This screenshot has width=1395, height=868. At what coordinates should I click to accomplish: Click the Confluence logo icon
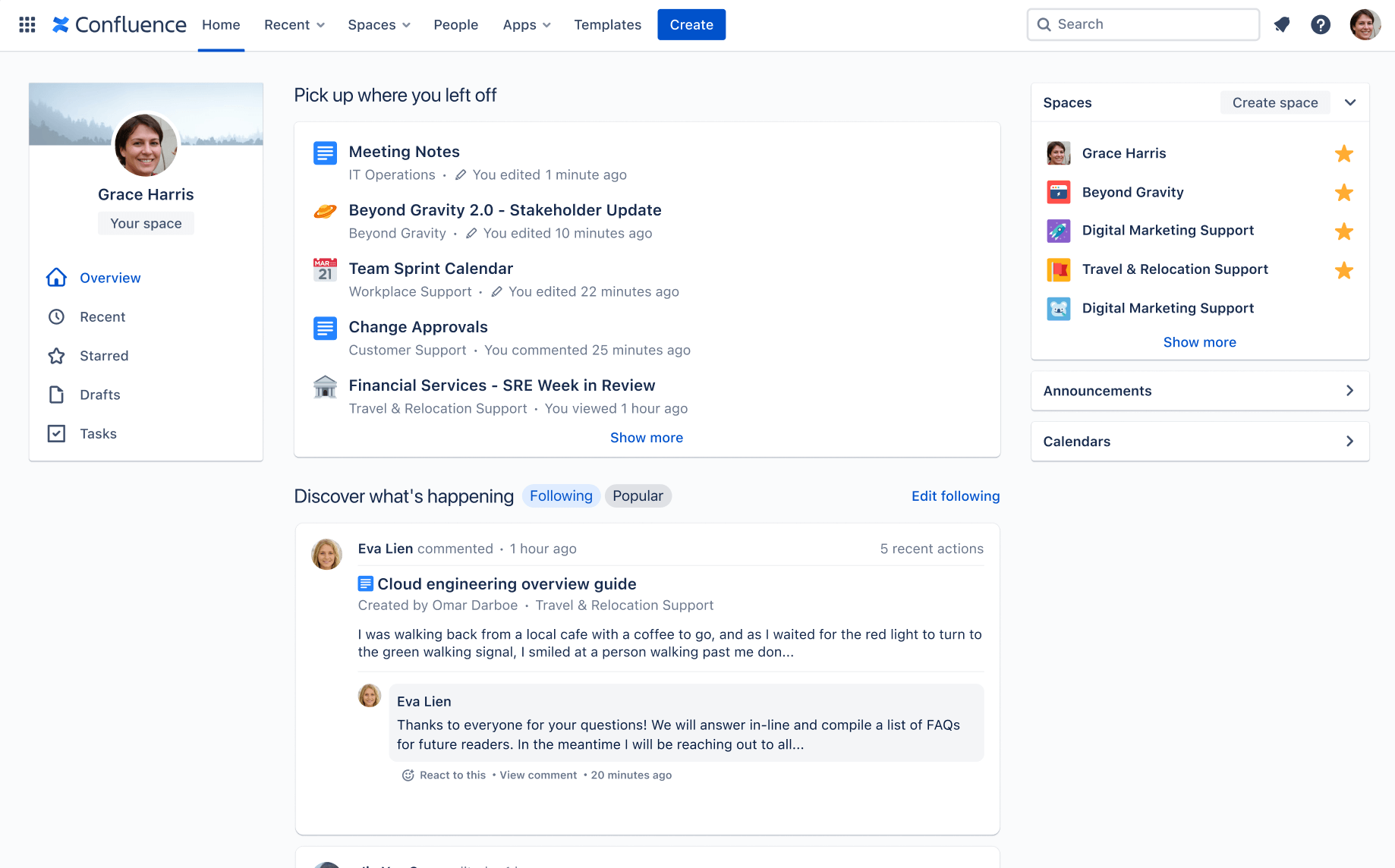[x=61, y=24]
